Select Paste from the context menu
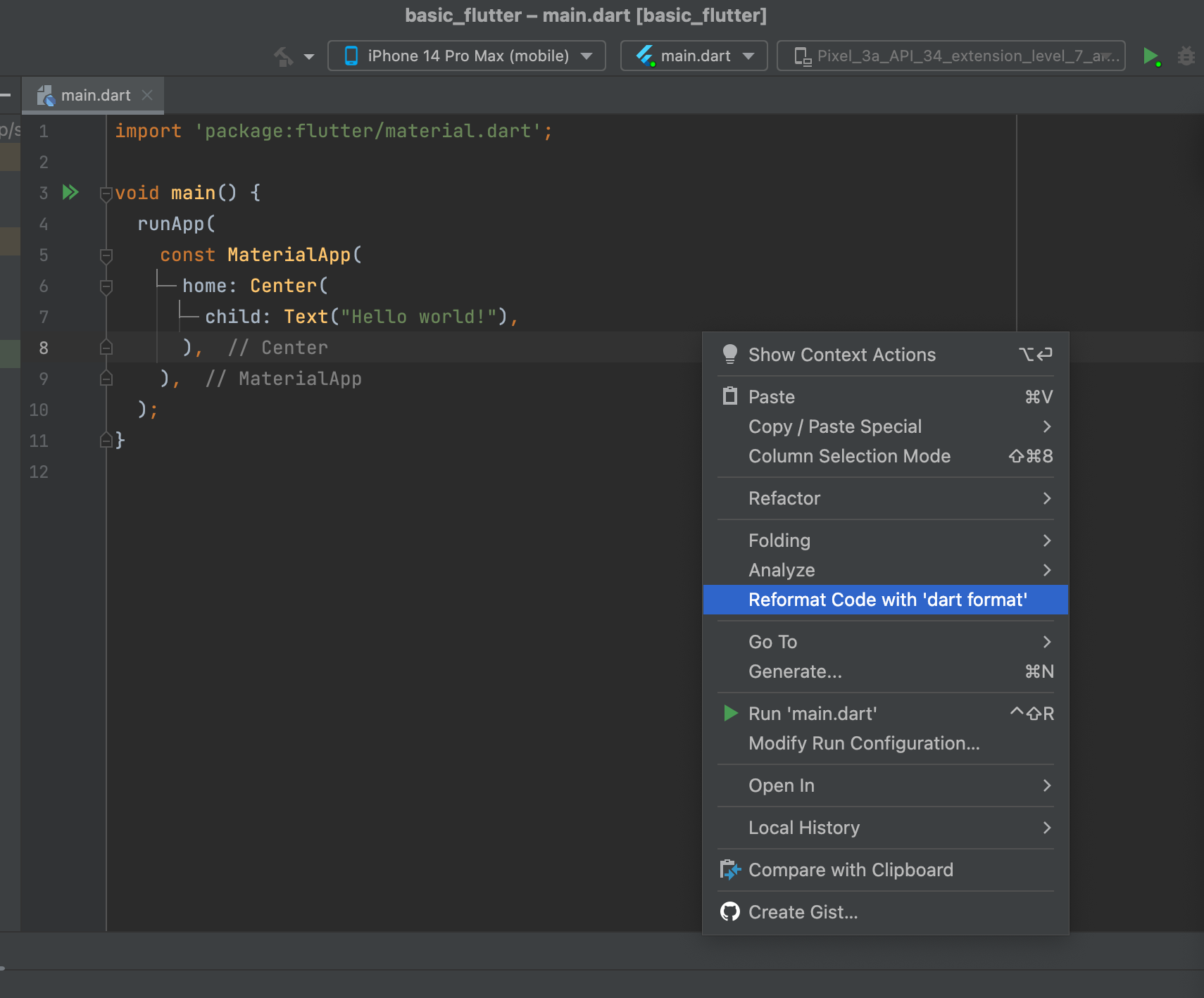This screenshot has height=998, width=1204. pyautogui.click(x=886, y=397)
